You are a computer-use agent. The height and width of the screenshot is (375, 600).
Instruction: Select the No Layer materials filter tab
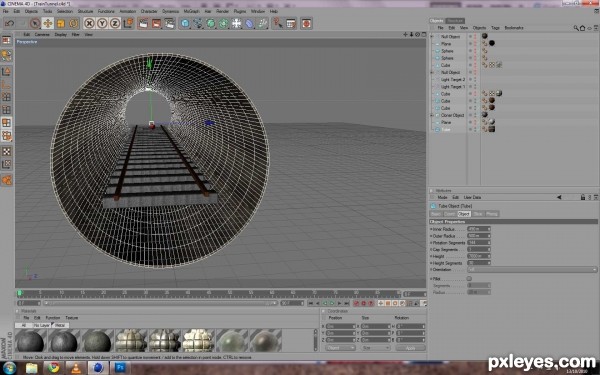(x=41, y=325)
